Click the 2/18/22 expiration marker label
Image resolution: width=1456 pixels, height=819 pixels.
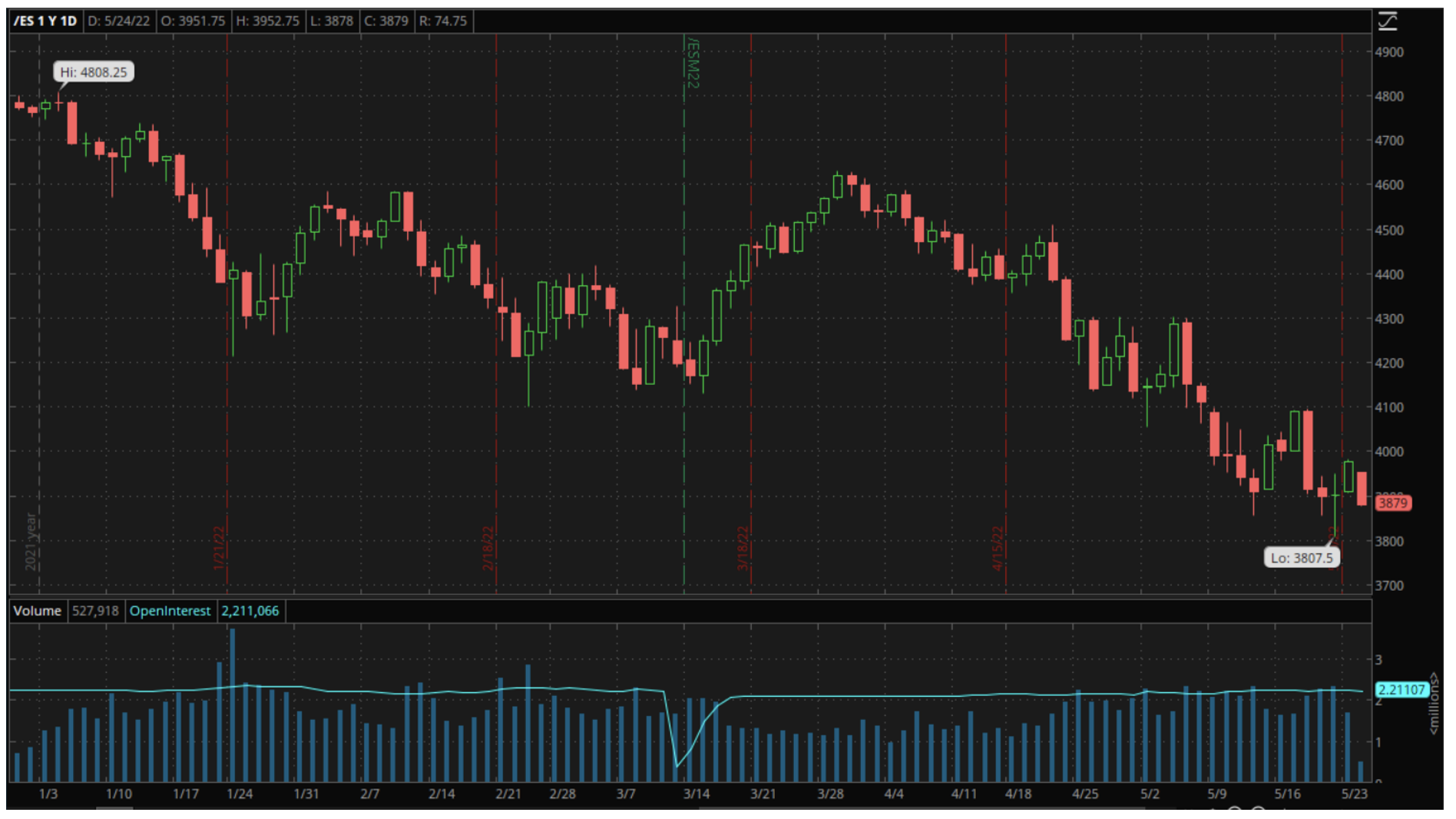pyautogui.click(x=488, y=548)
